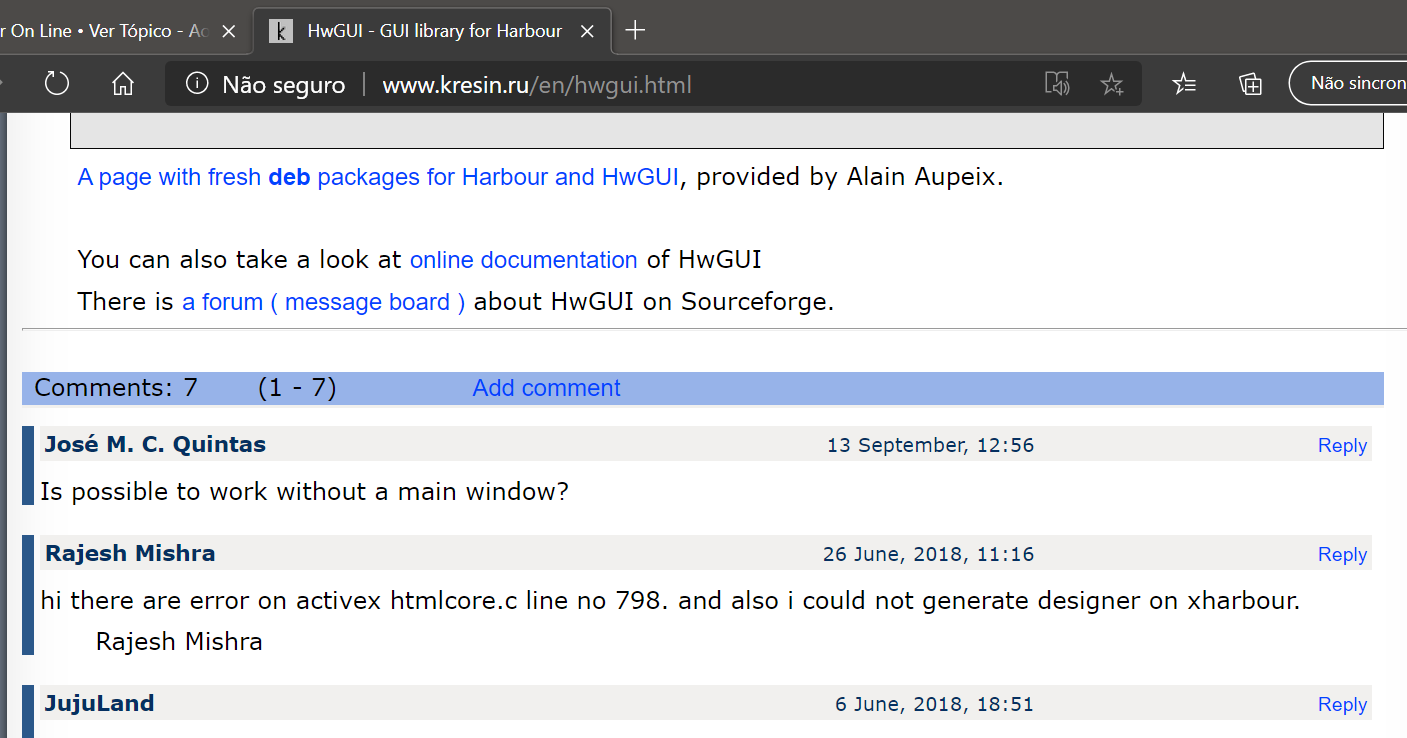
Task: Reply to José M. C. Quintas's comment
Action: [x=1342, y=445]
